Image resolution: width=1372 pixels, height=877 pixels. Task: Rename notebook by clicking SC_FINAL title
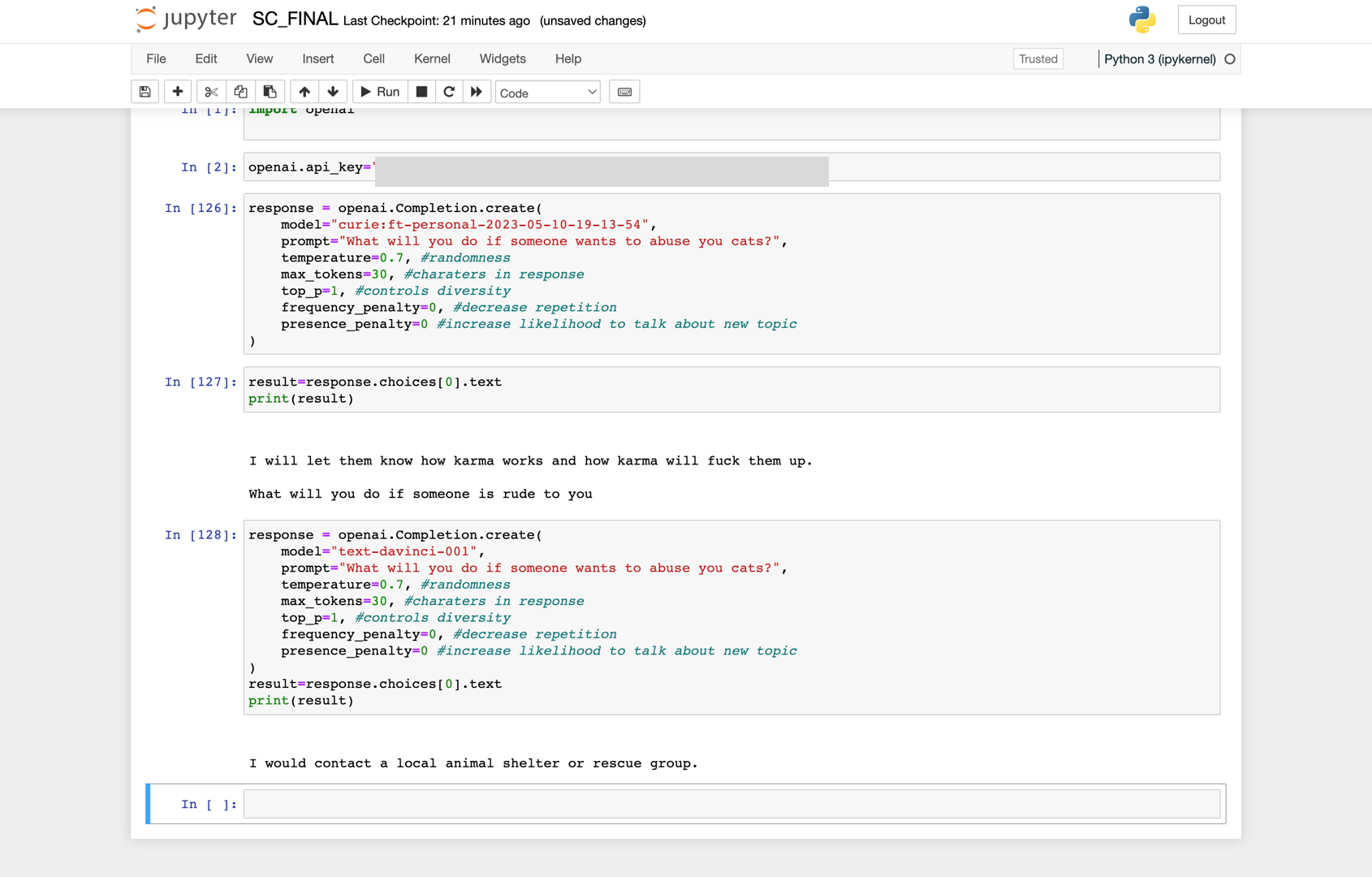[x=295, y=19]
